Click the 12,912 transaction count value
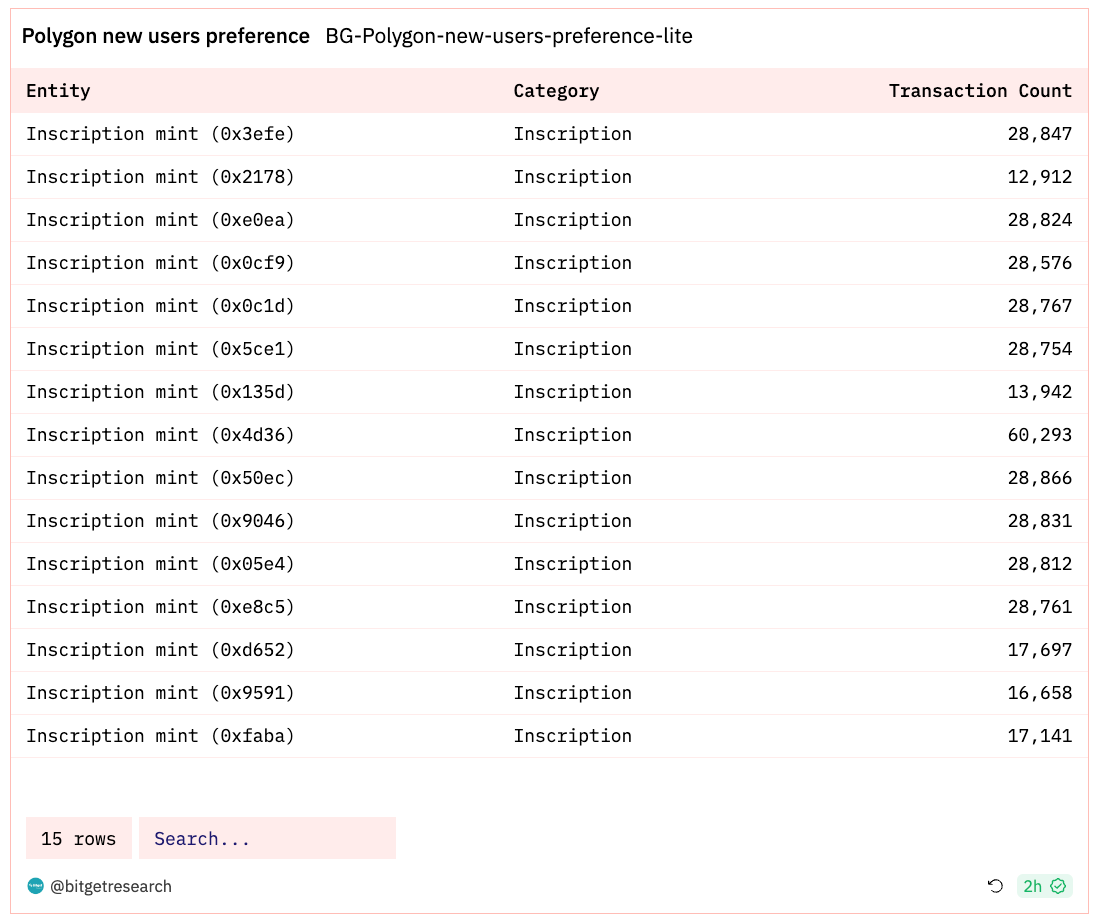Screen dimensions: 1102x918 (1039, 177)
